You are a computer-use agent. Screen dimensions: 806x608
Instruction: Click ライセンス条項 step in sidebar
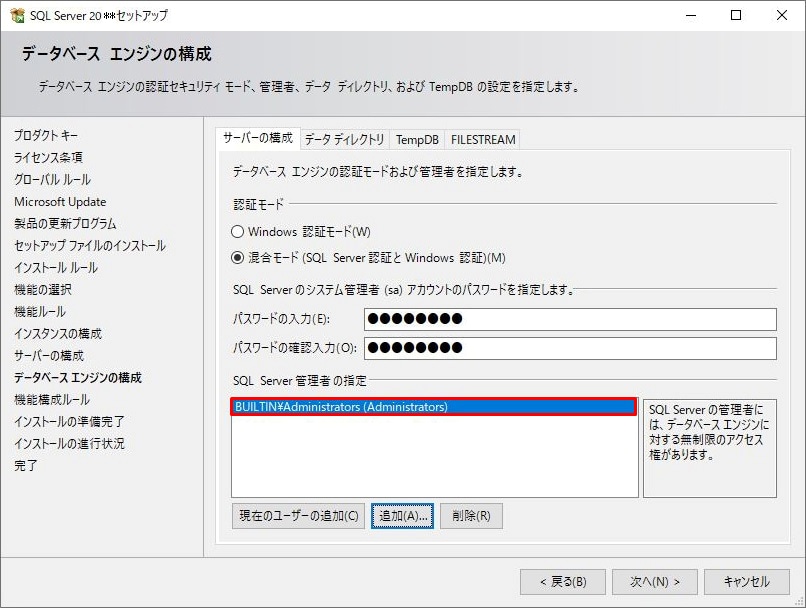click(x=48, y=157)
